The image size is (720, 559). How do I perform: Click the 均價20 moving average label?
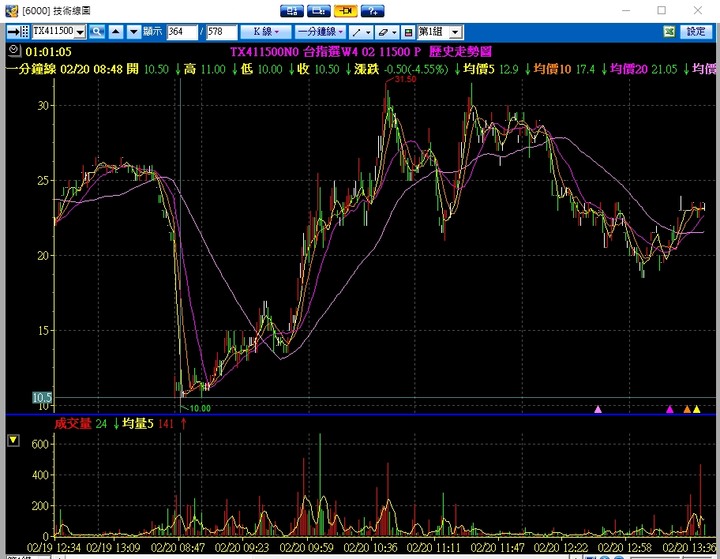pyautogui.click(x=629, y=69)
